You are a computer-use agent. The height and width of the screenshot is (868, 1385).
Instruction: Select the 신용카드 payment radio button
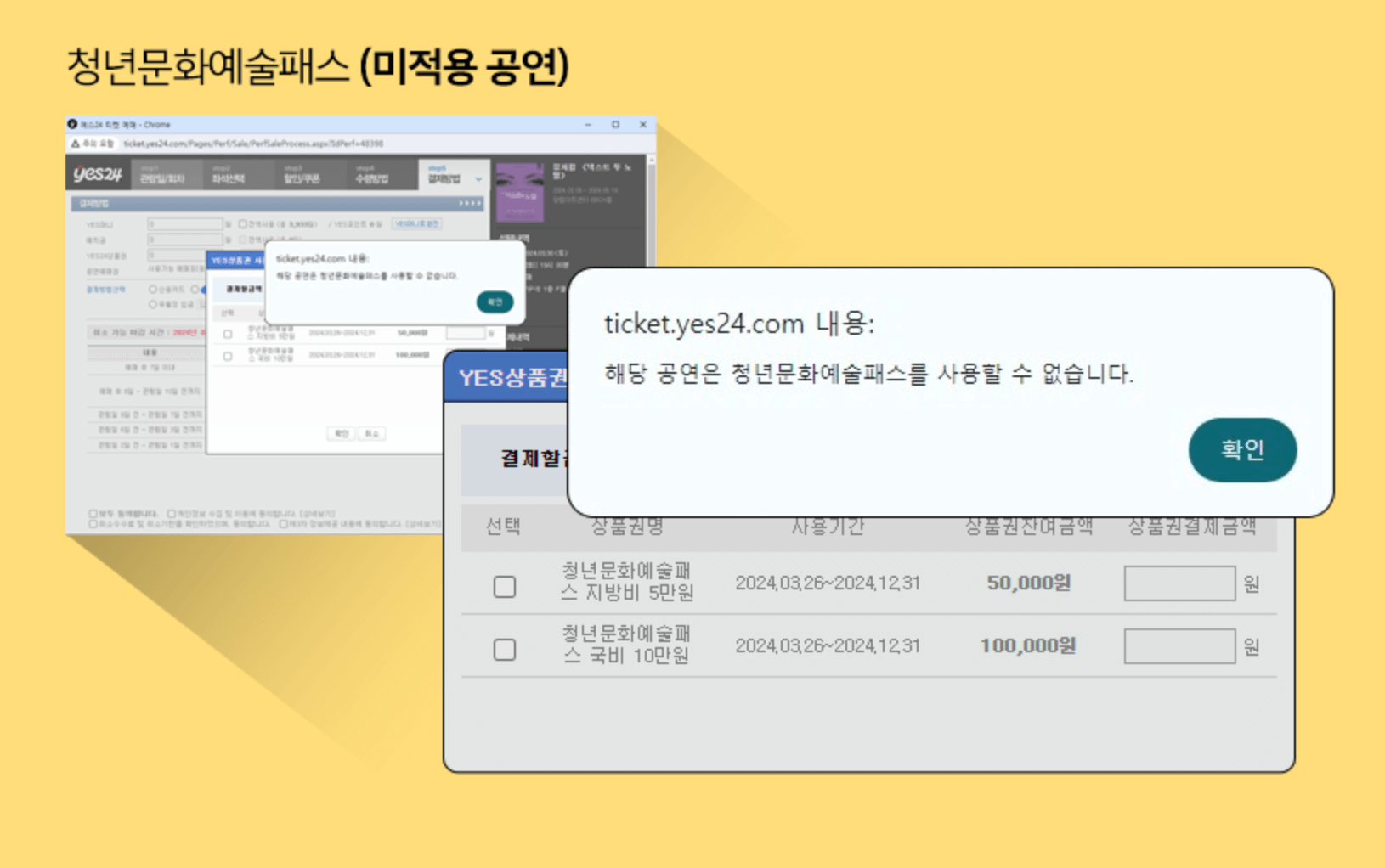(x=153, y=289)
